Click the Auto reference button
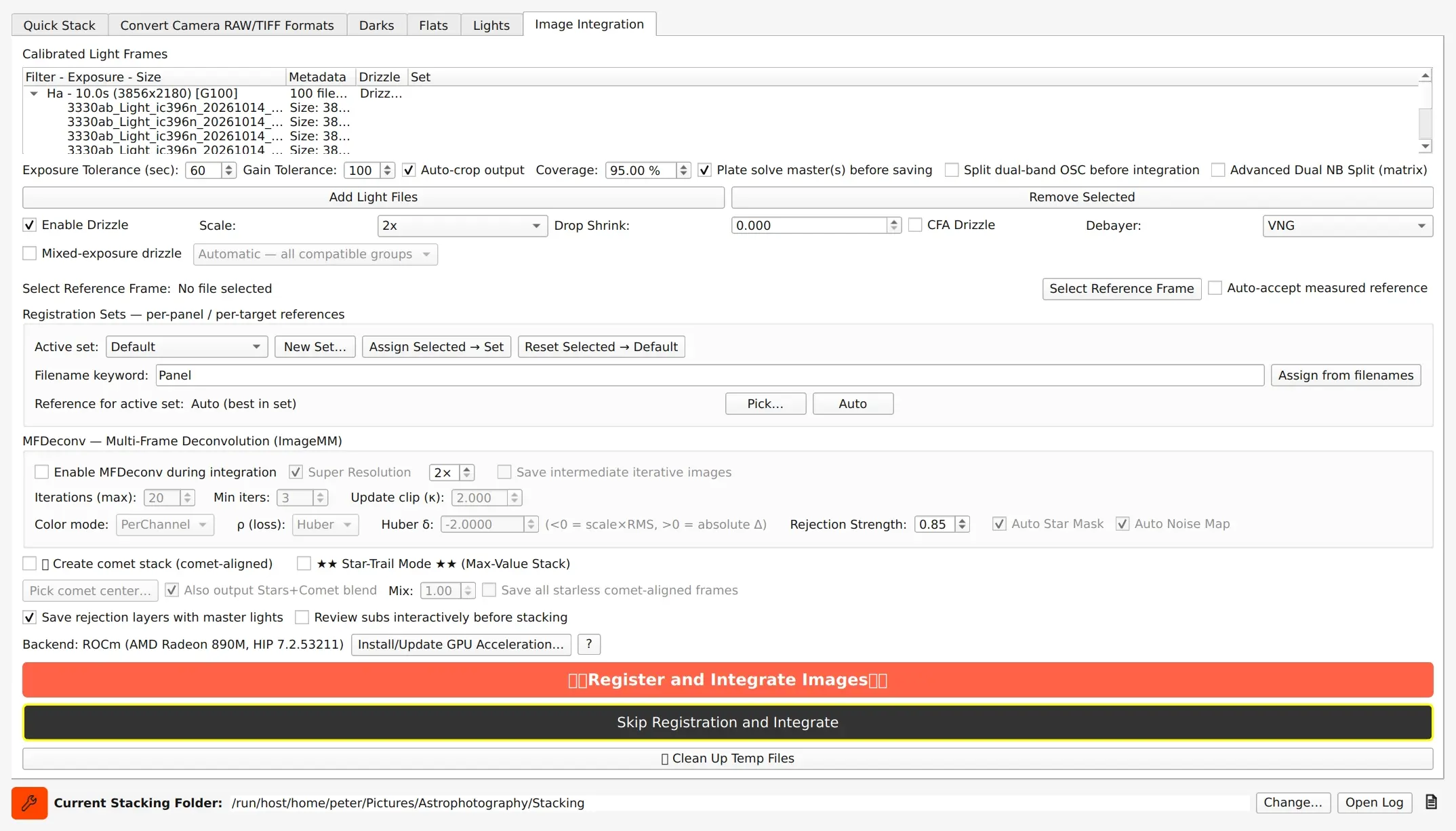1456x831 pixels. 853,404
